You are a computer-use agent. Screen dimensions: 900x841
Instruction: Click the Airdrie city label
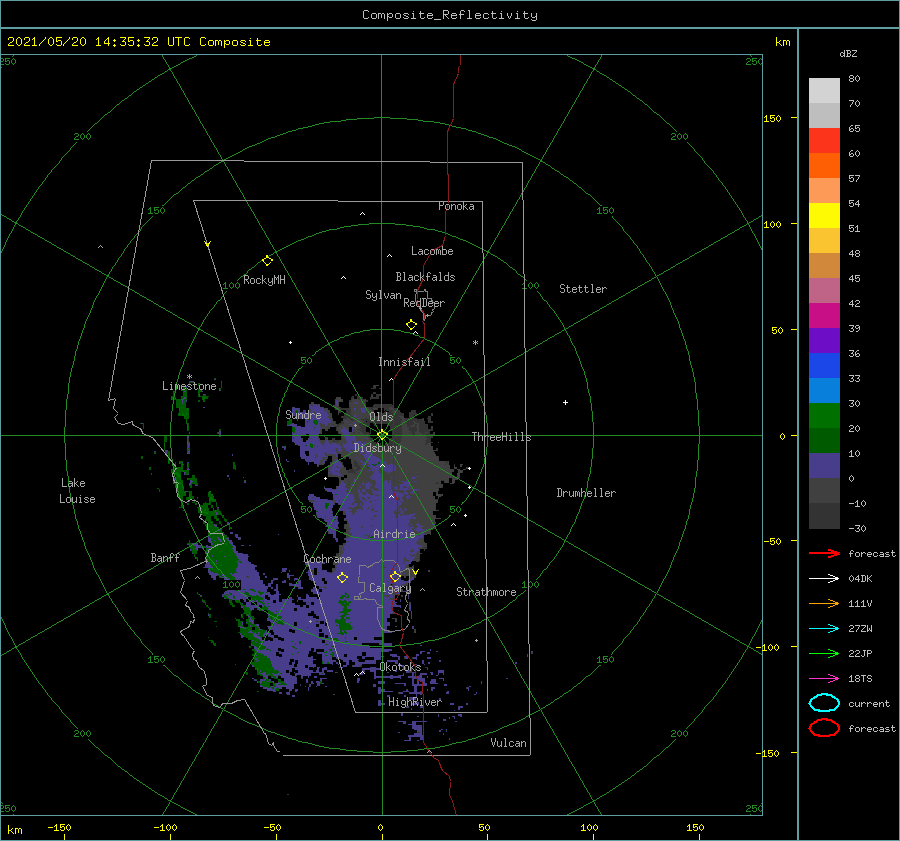394,534
